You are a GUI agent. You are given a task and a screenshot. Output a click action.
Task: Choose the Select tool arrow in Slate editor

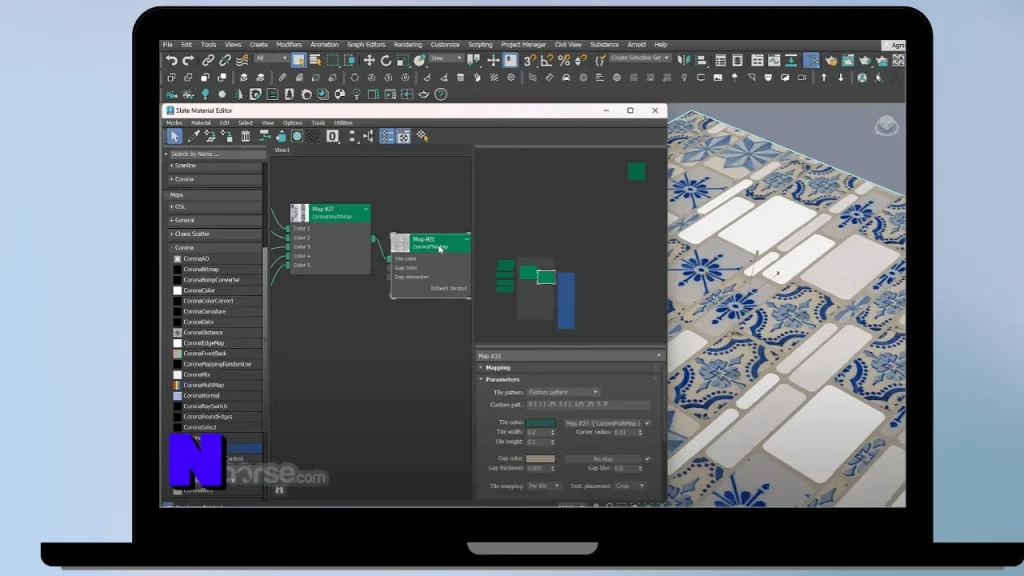pos(174,136)
